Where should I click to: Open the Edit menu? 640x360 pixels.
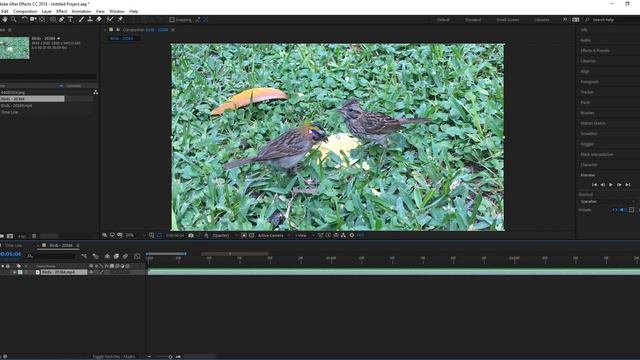click(4, 11)
